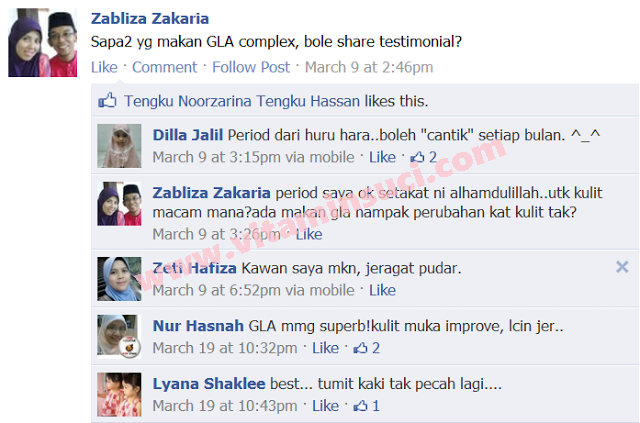Open Dilla Jalil's avatar thumbnail
Screen dimensions: 640x423
click(x=119, y=146)
